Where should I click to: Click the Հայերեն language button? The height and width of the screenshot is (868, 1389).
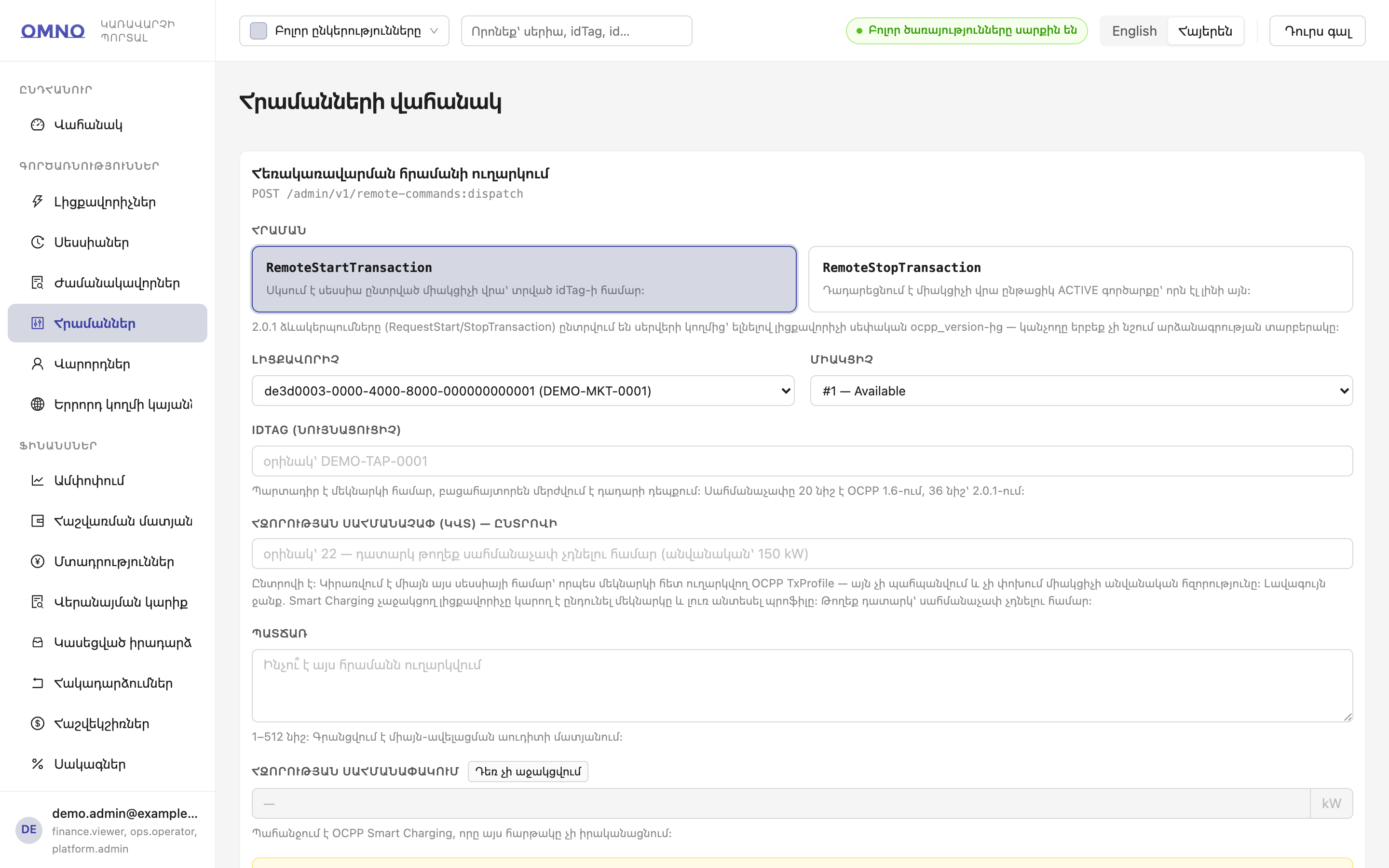coord(1205,31)
